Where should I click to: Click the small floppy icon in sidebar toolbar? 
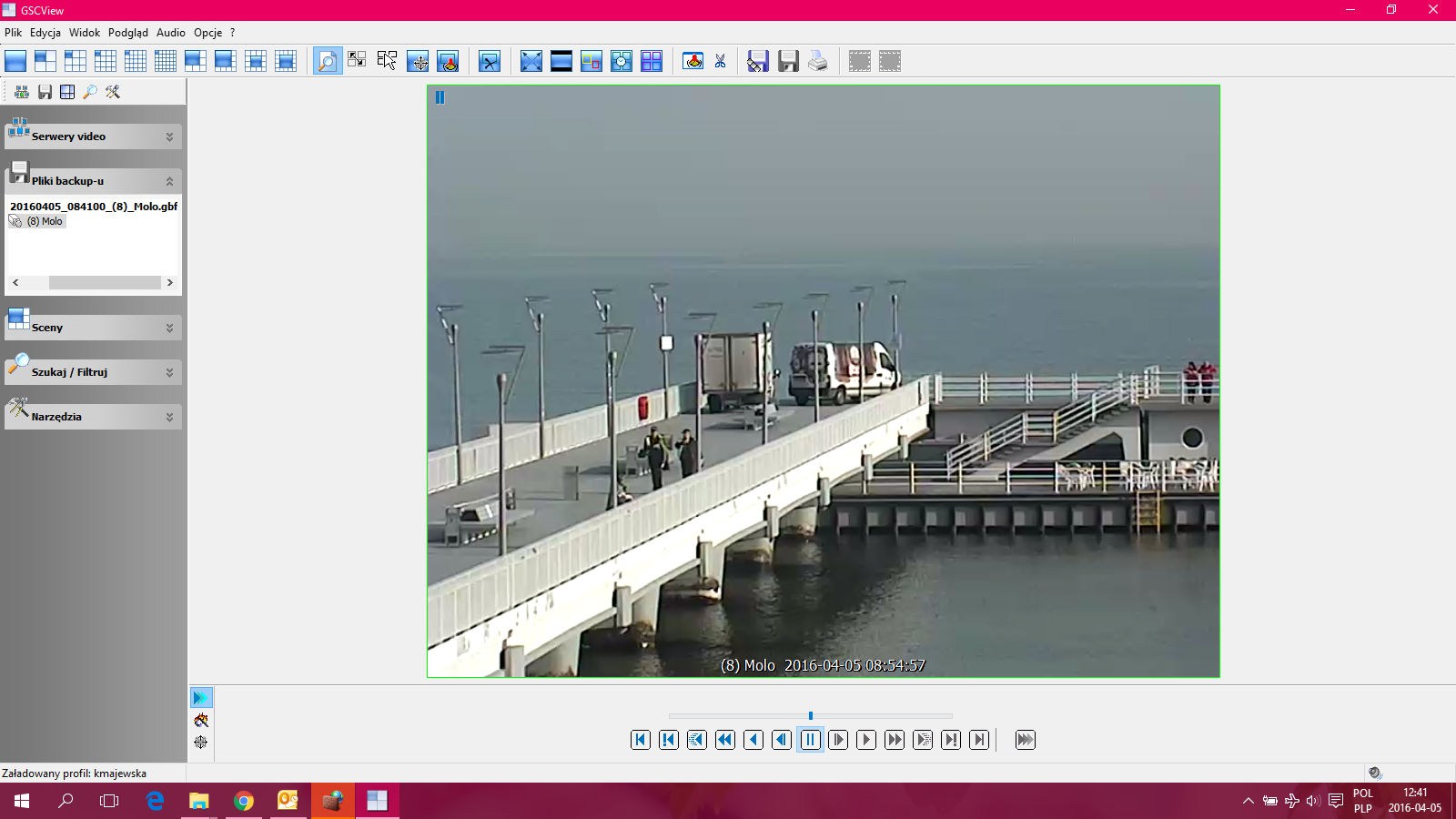pos(45,92)
